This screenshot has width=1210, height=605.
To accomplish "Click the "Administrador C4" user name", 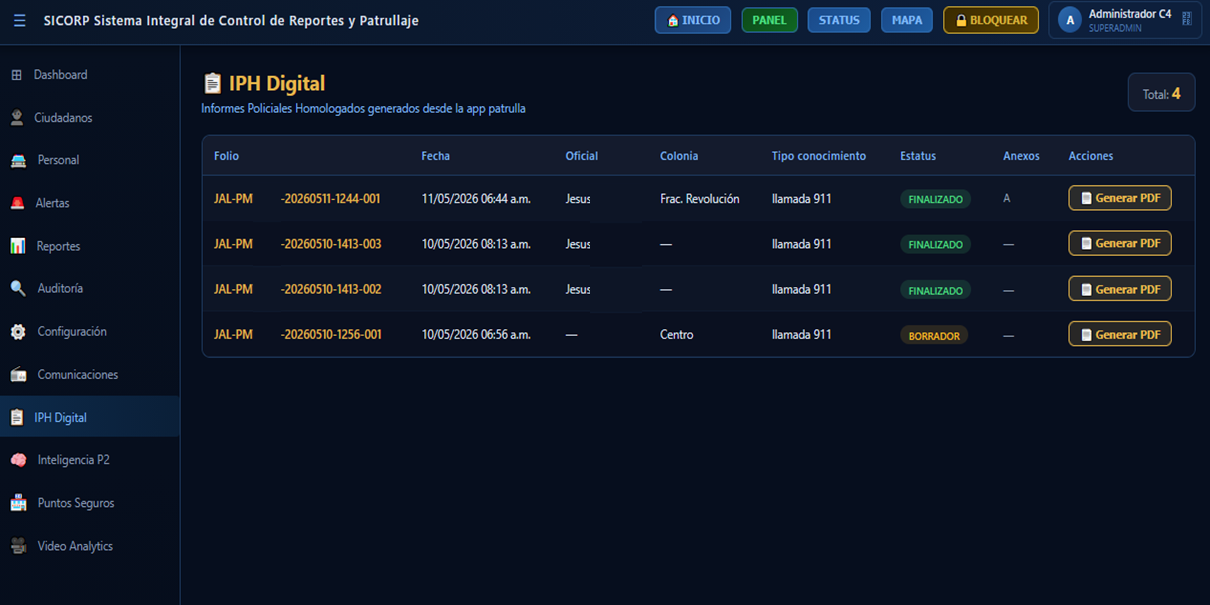I will [1130, 14].
